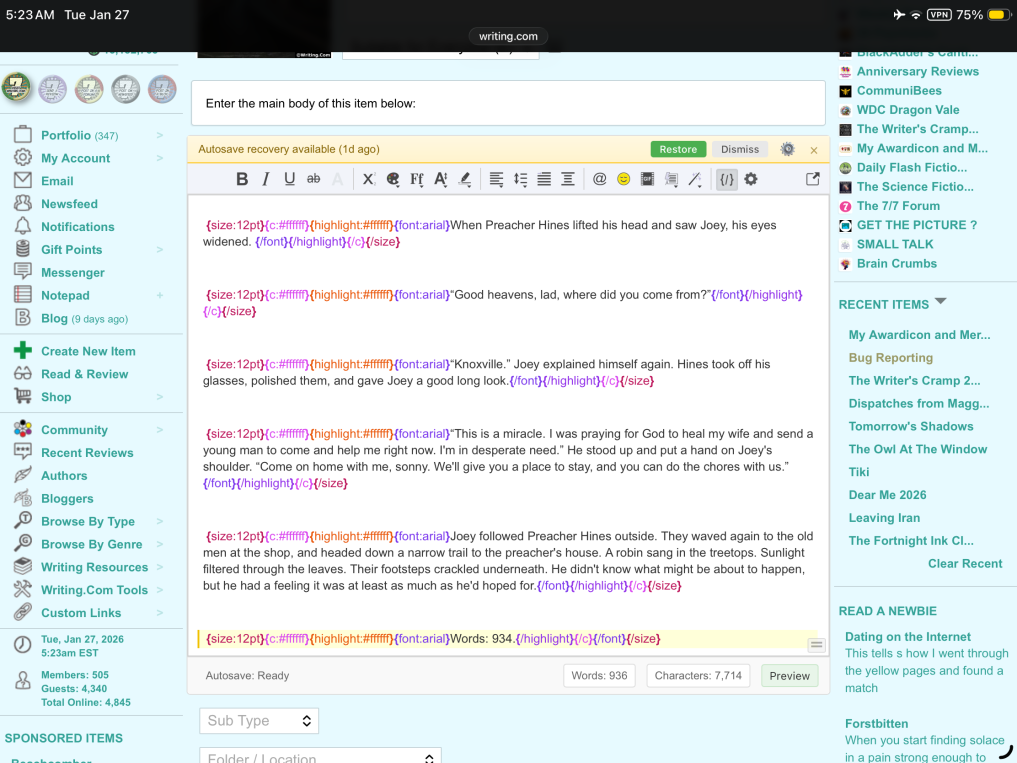This screenshot has width=1017, height=763.
Task: Open Newsfeed from the sidebar
Action: [x=69, y=204]
